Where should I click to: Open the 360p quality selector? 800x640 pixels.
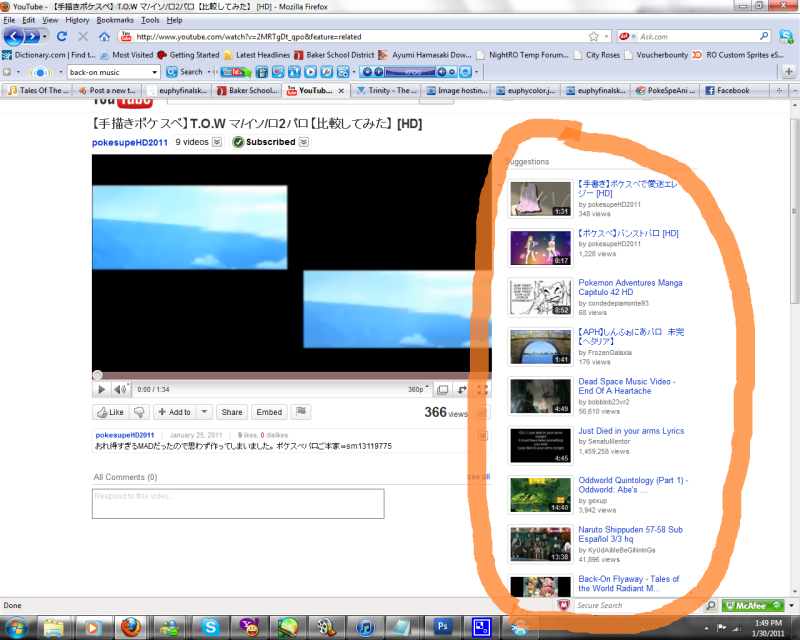point(418,389)
